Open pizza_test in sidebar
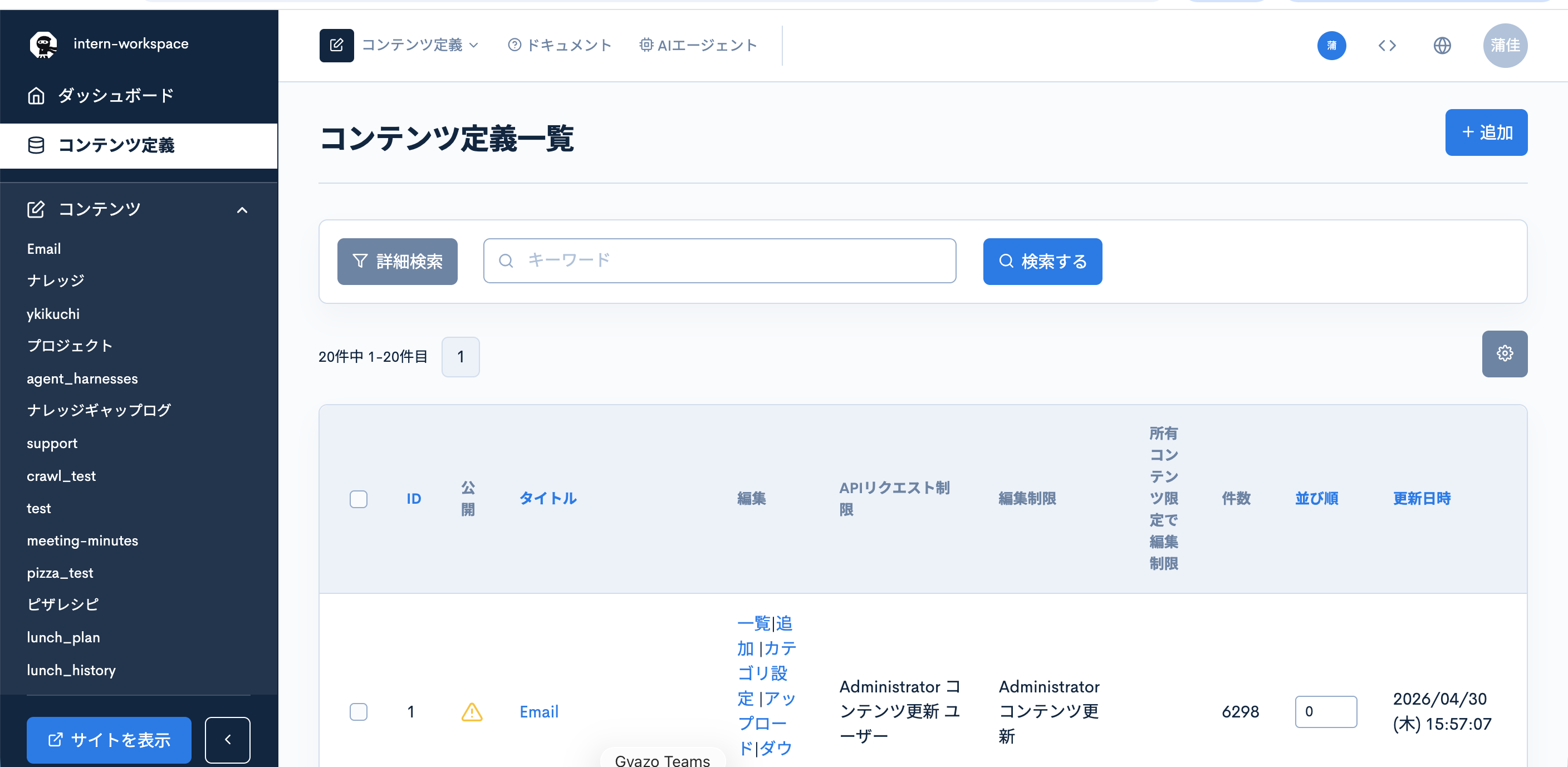Image resolution: width=1568 pixels, height=767 pixels. (60, 572)
